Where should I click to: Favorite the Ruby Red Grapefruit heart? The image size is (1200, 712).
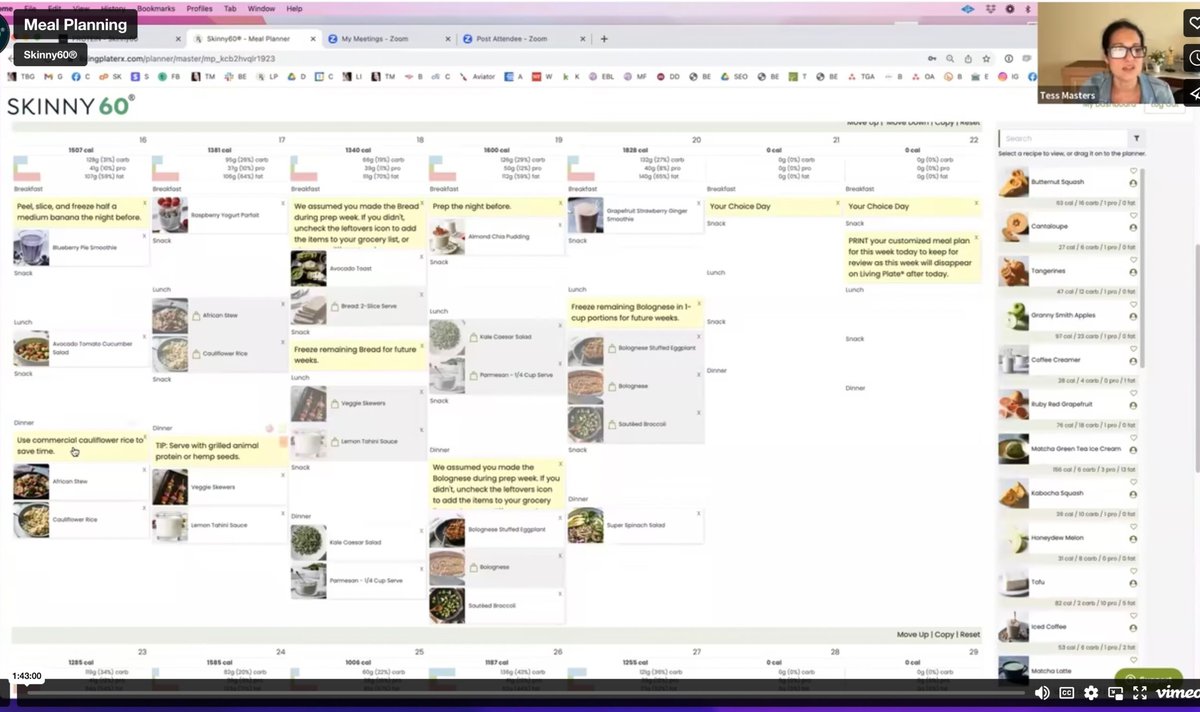(1134, 393)
